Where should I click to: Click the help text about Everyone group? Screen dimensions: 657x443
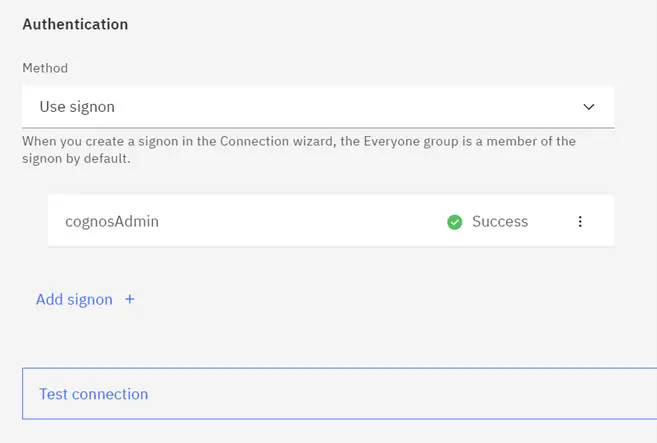pyautogui.click(x=299, y=150)
